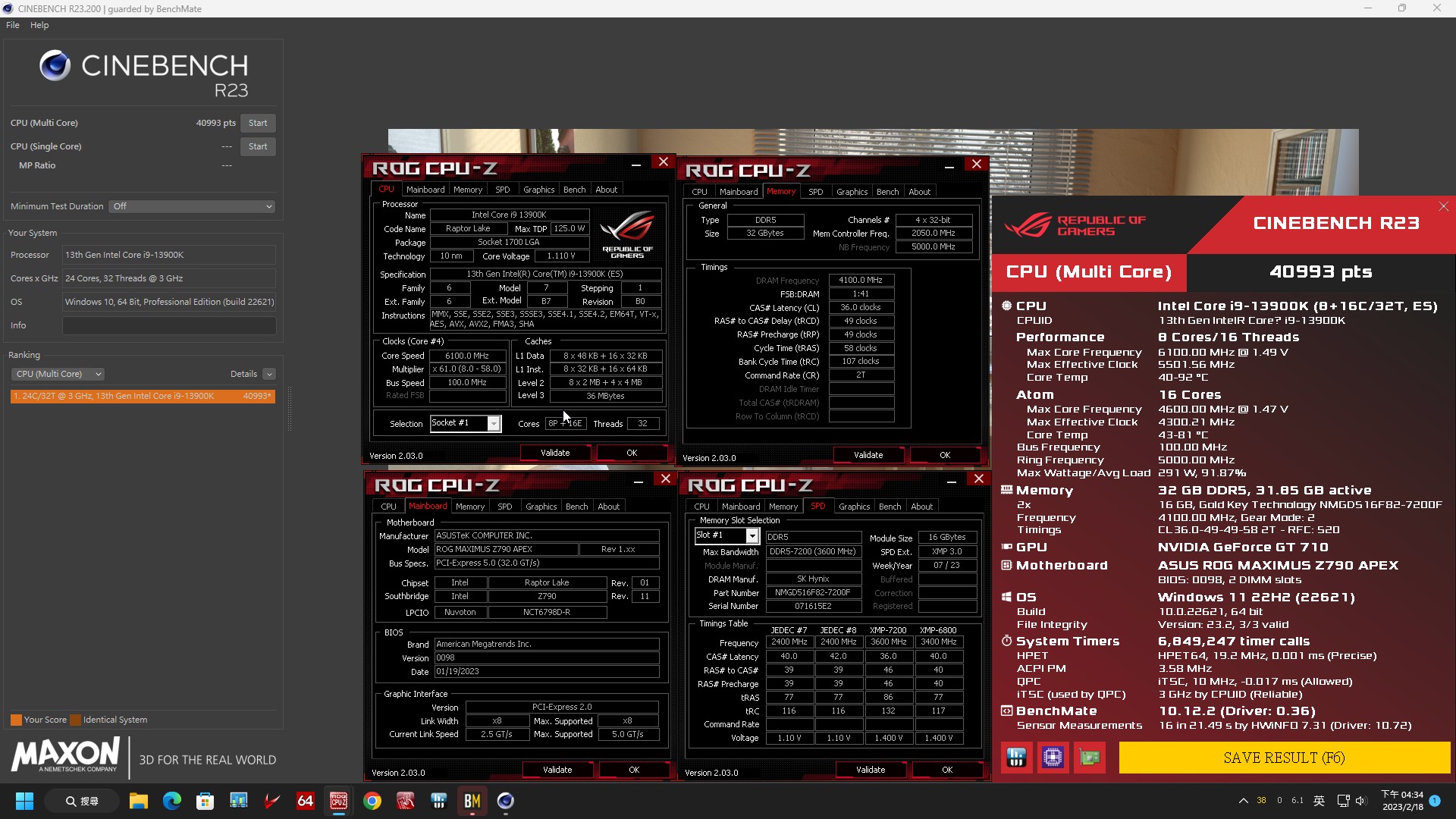
Task: Open network status tray icon
Action: 1343,801
